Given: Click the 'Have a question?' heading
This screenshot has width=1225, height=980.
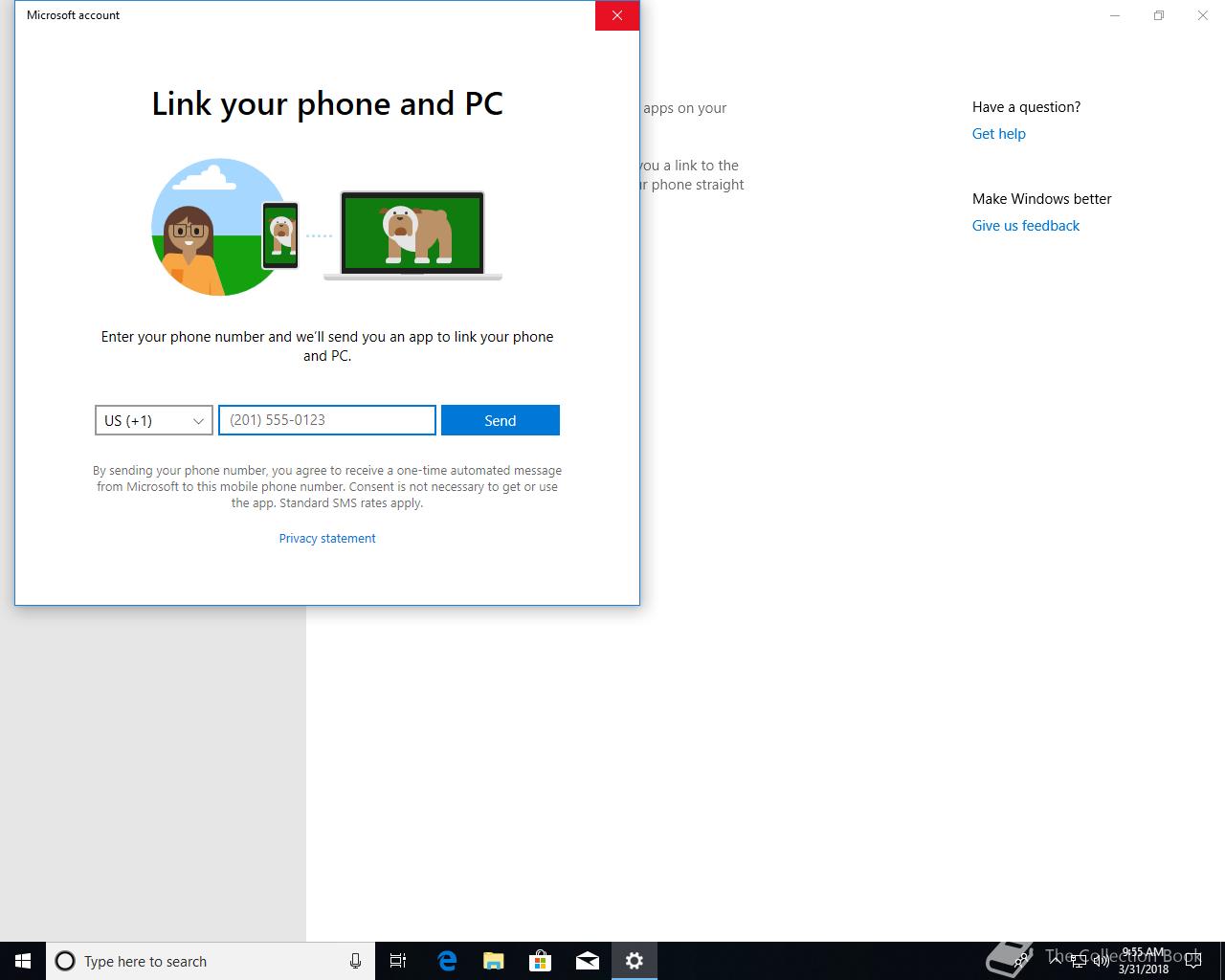Looking at the screenshot, I should point(1026,107).
